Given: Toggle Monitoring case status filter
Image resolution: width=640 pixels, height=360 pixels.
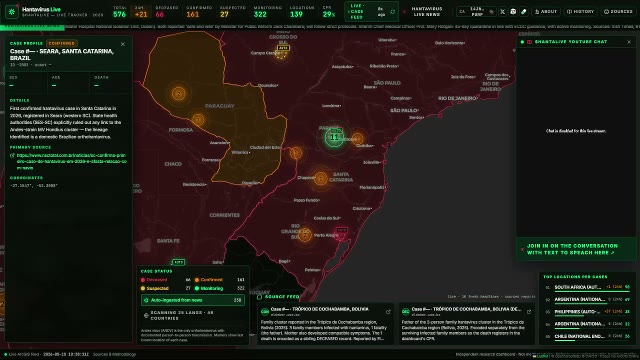Looking at the screenshot, I should 220,288.
